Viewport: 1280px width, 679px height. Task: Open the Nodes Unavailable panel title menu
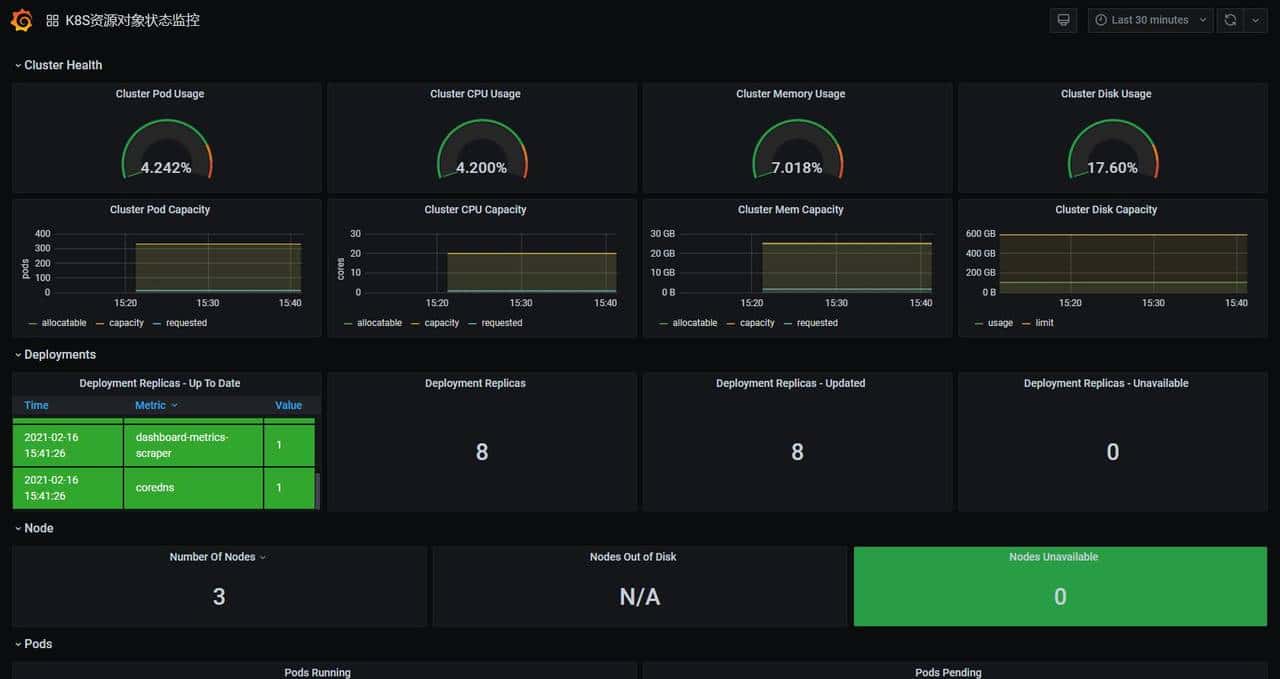(x=1053, y=556)
